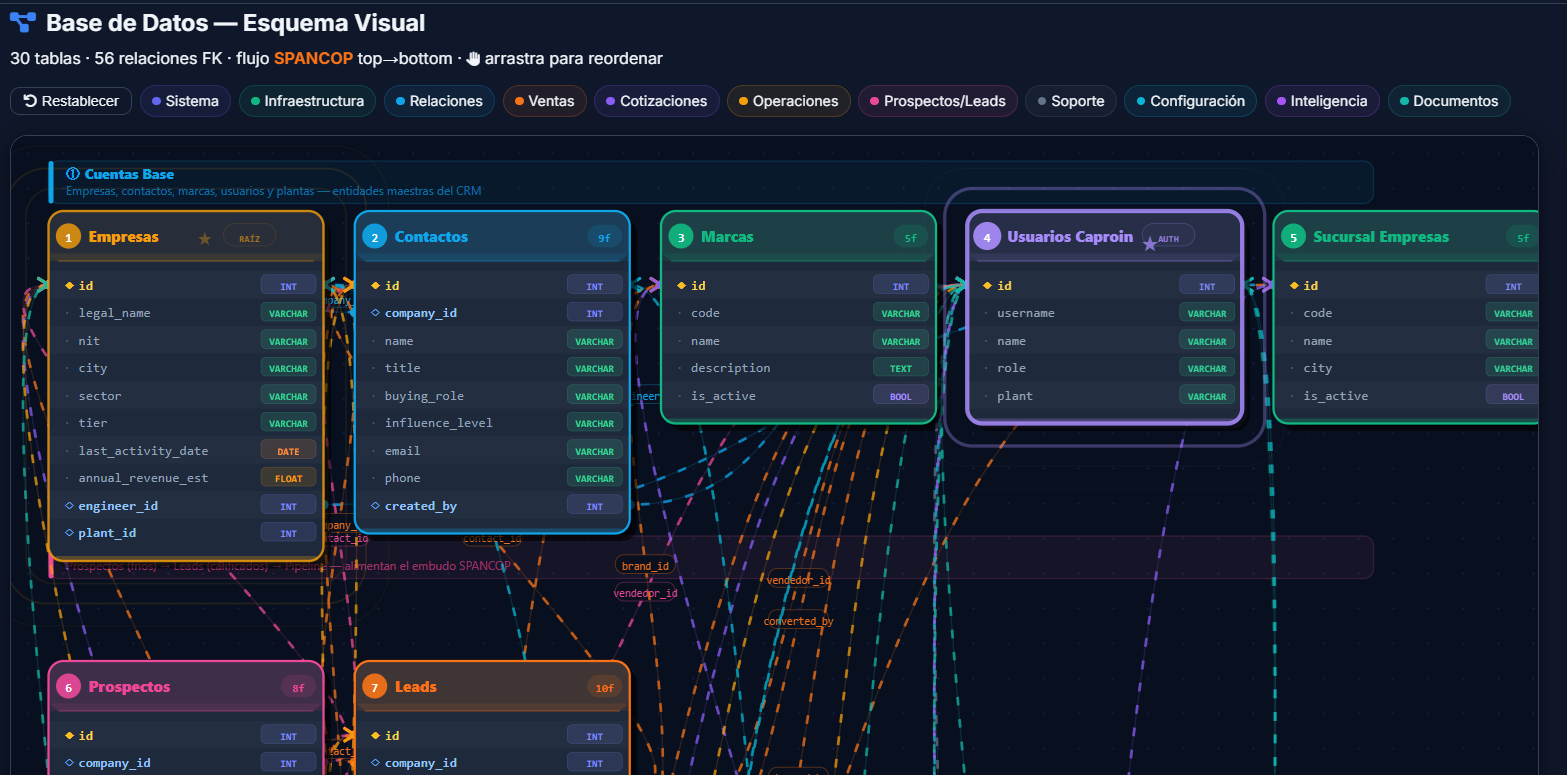Click the primary key diamond in Prospectos id row

(68, 736)
